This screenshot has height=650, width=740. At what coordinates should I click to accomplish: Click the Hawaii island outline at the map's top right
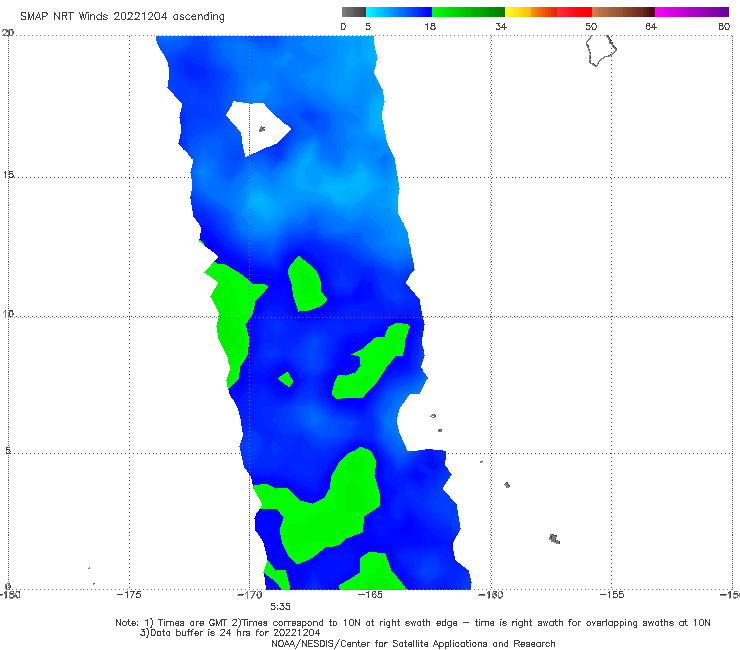coord(601,51)
